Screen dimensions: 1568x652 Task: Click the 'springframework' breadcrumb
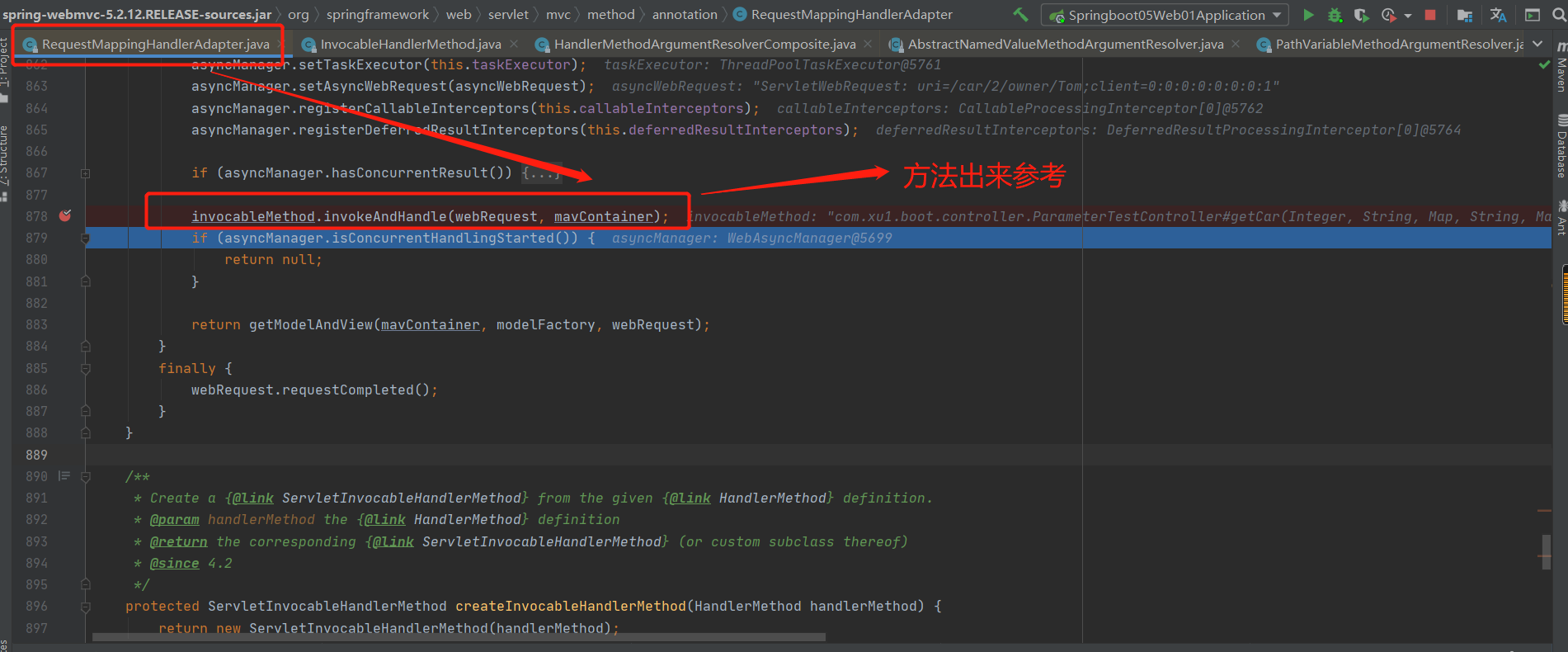point(378,15)
